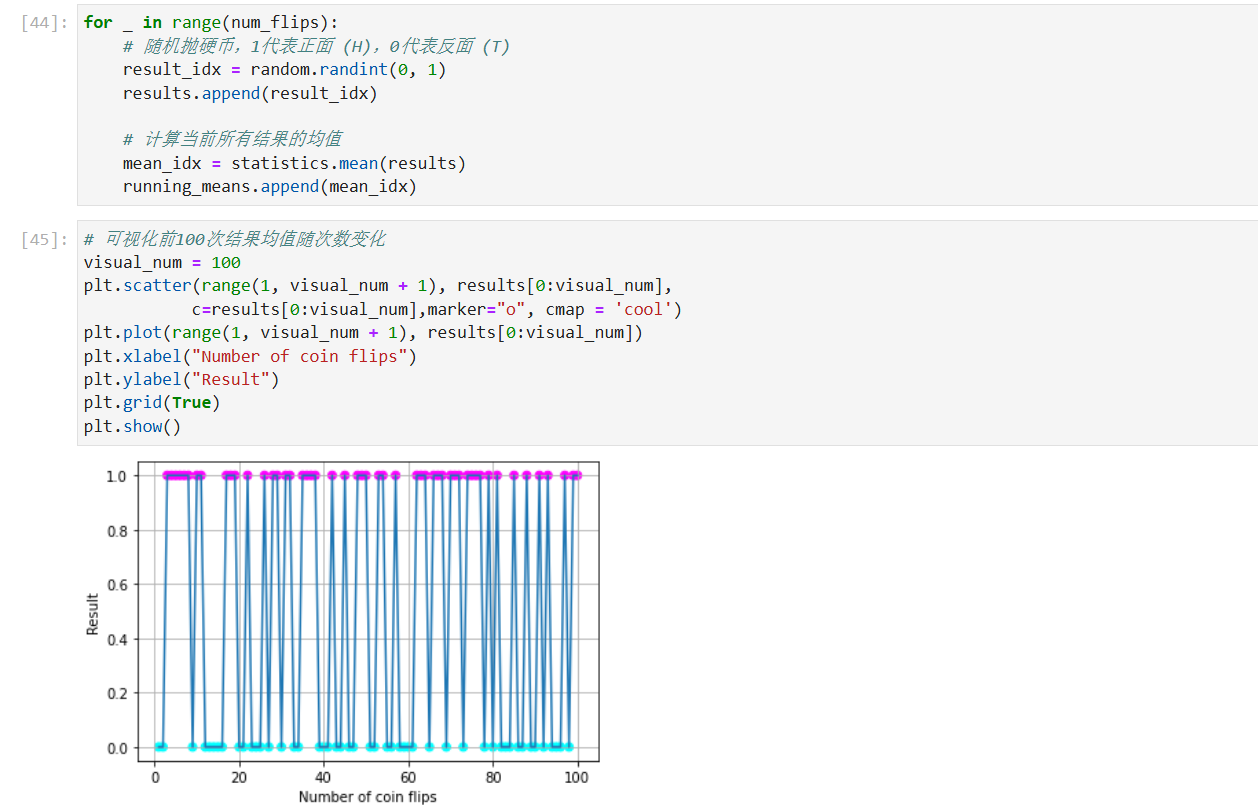
Task: Click the y-axis tick label 0.4
Action: pyautogui.click(x=118, y=639)
